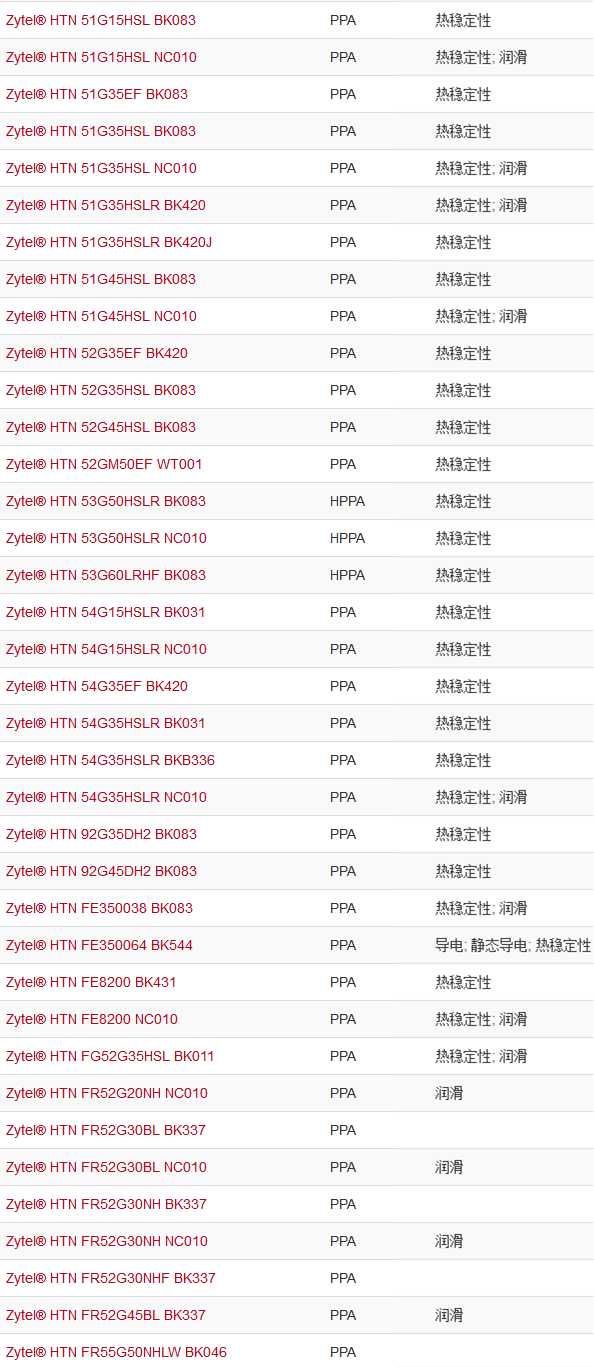Image resolution: width=594 pixels, height=1367 pixels.
Task: Open Zytel HTN 52G35EF BK420 link
Action: pos(97,353)
